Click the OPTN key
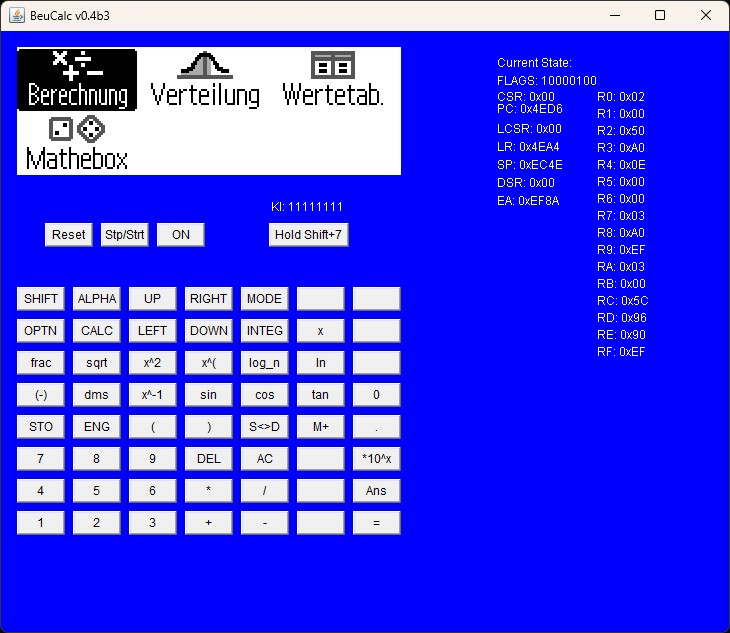Screen dimensions: 730x633 pyautogui.click(x=41, y=331)
